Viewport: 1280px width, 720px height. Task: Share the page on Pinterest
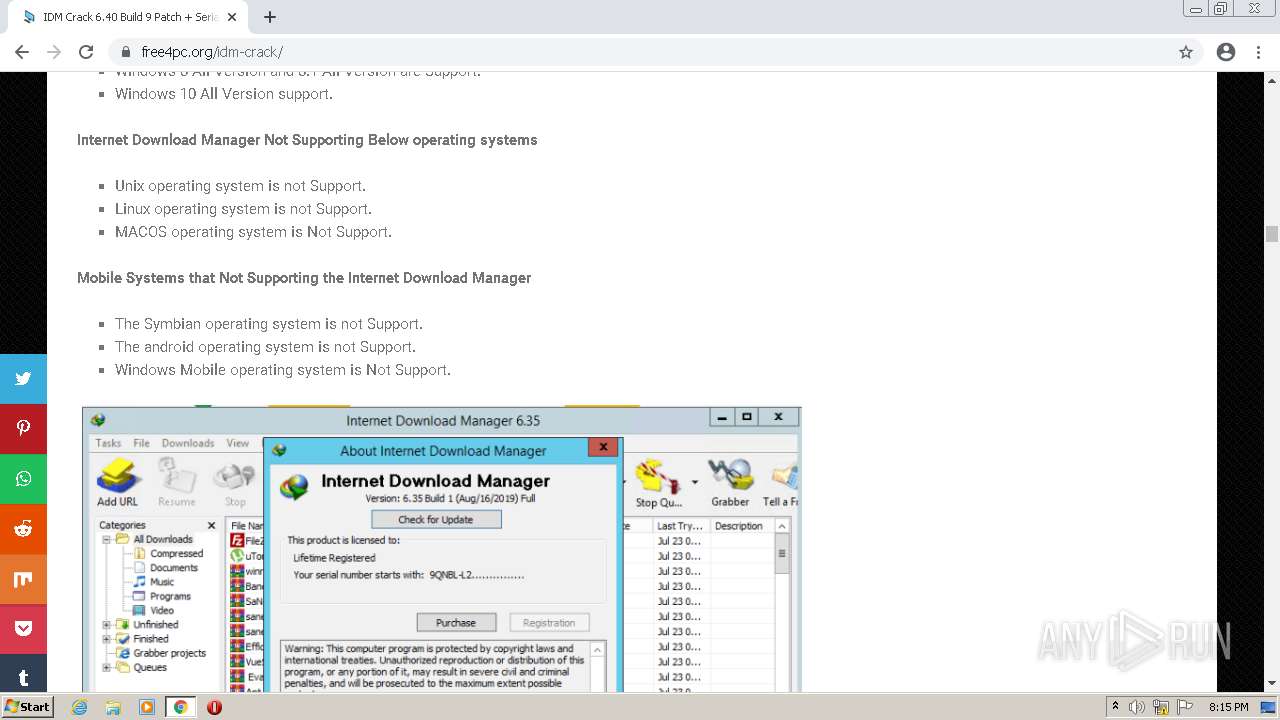point(23,429)
